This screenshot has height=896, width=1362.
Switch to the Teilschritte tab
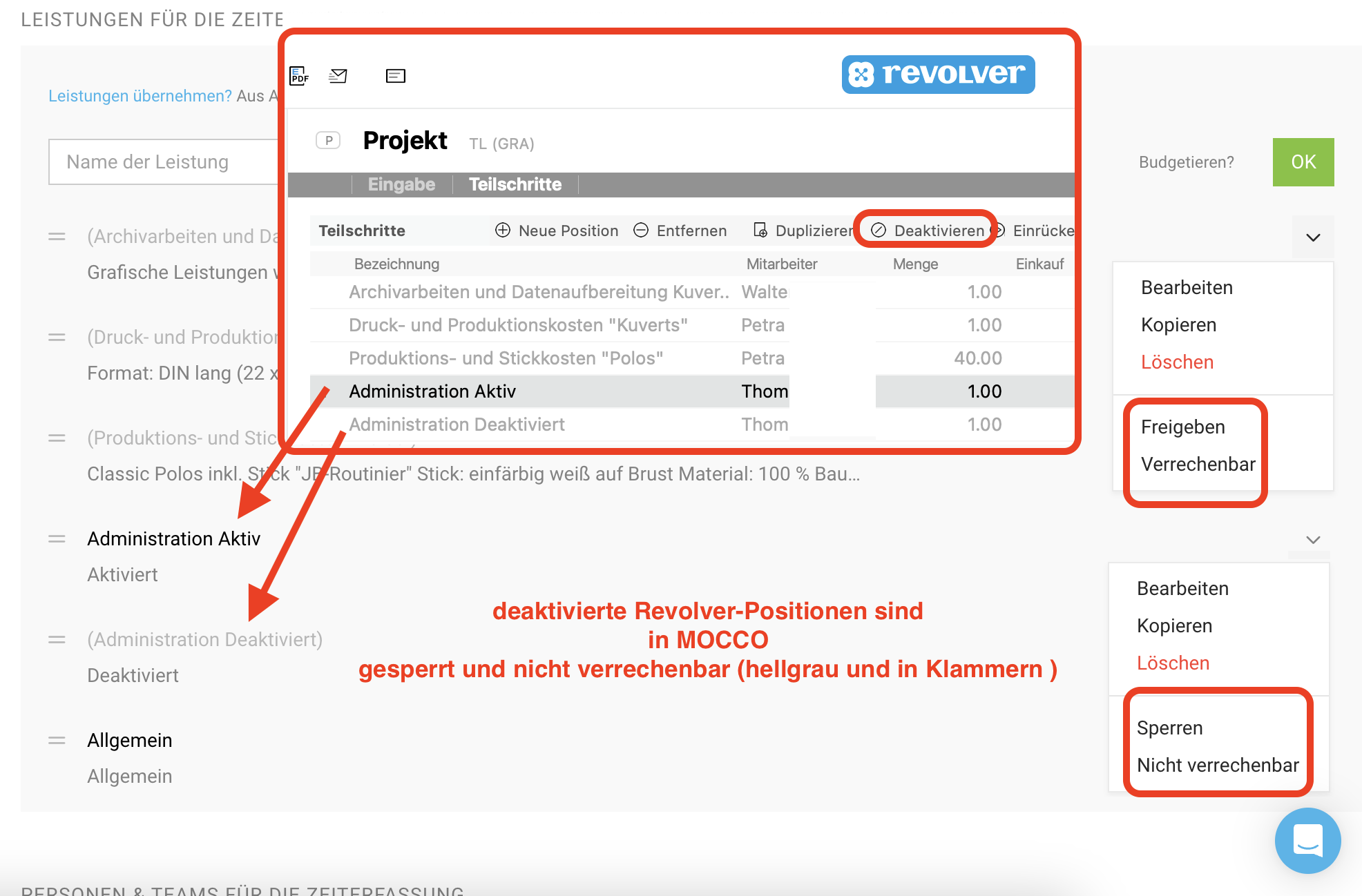point(515,184)
